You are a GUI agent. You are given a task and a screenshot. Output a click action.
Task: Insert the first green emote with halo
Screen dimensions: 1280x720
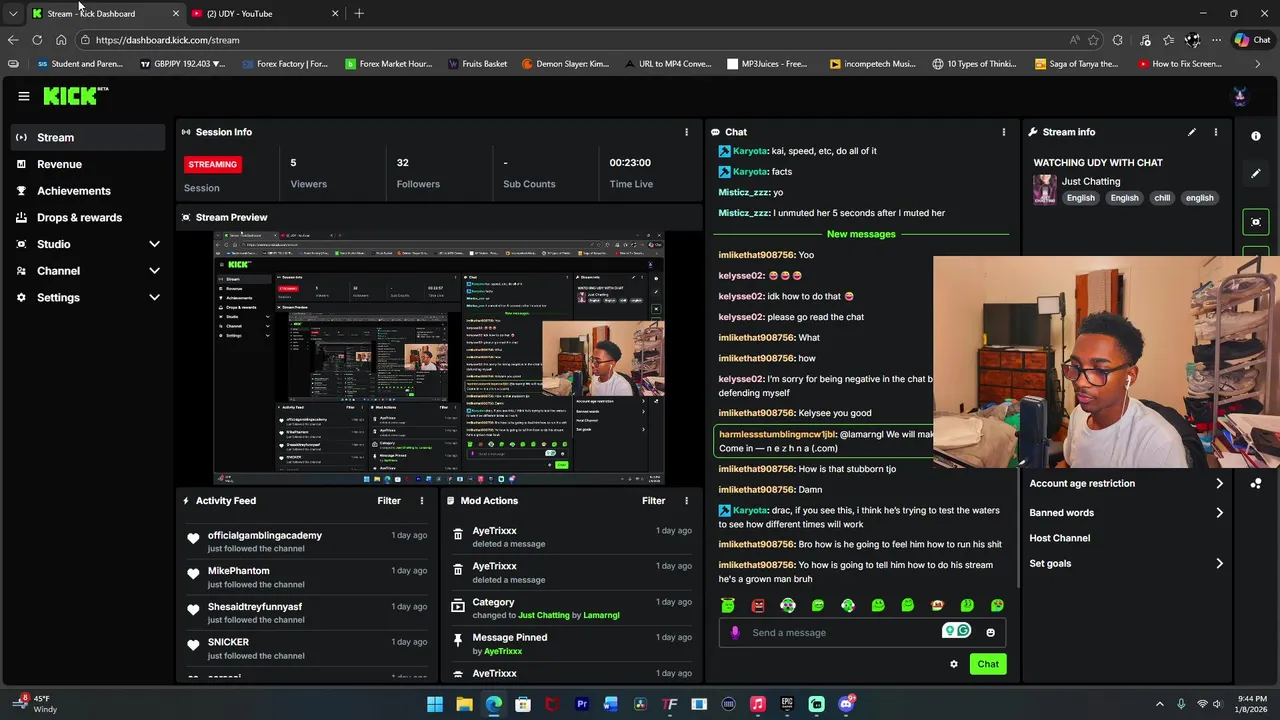[728, 605]
